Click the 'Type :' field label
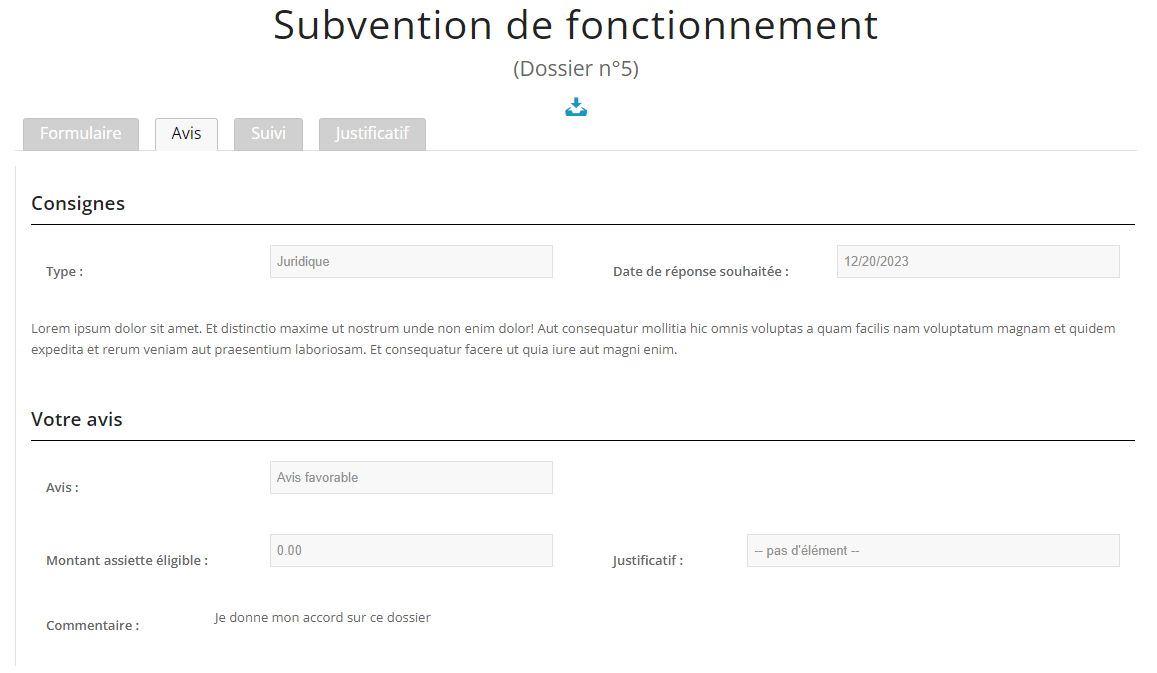The height and width of the screenshot is (673, 1157). point(65,272)
